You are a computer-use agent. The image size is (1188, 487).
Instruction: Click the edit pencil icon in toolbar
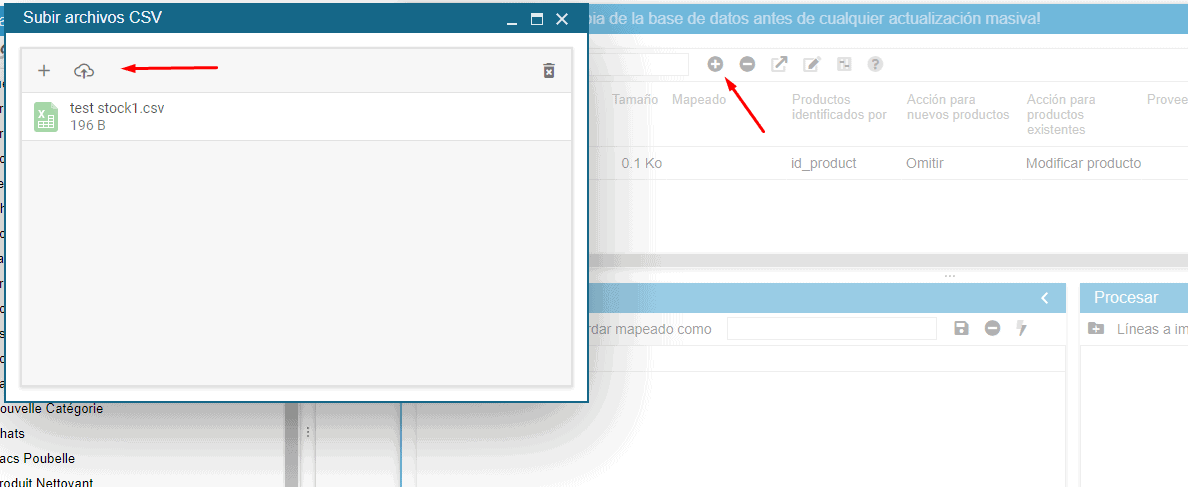[x=812, y=64]
